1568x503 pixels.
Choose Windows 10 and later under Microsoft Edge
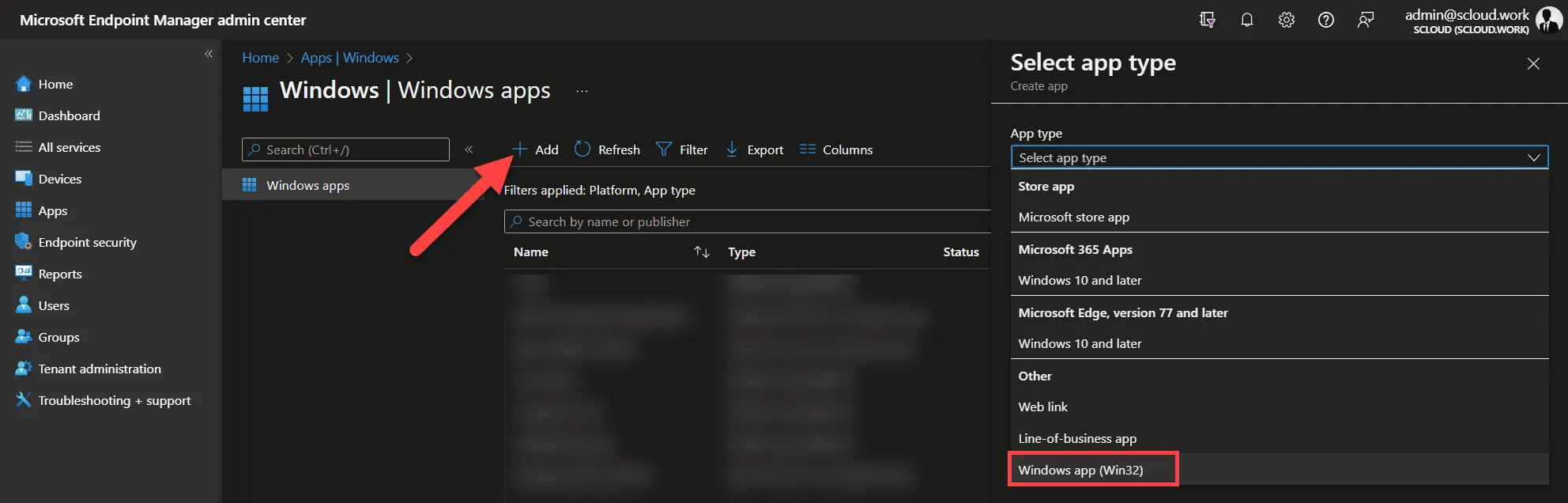pyautogui.click(x=1279, y=343)
